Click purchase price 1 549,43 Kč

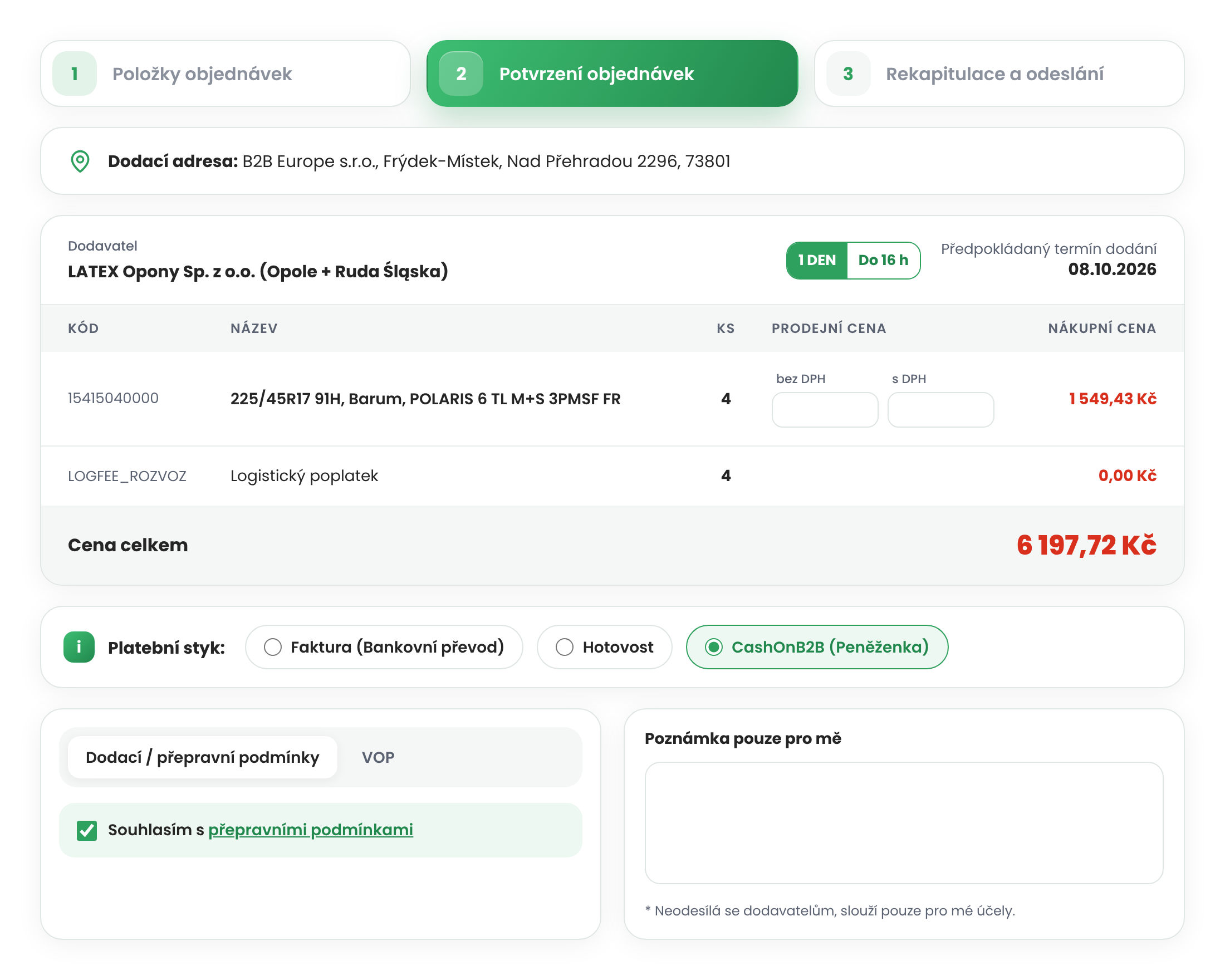pyautogui.click(x=1112, y=399)
